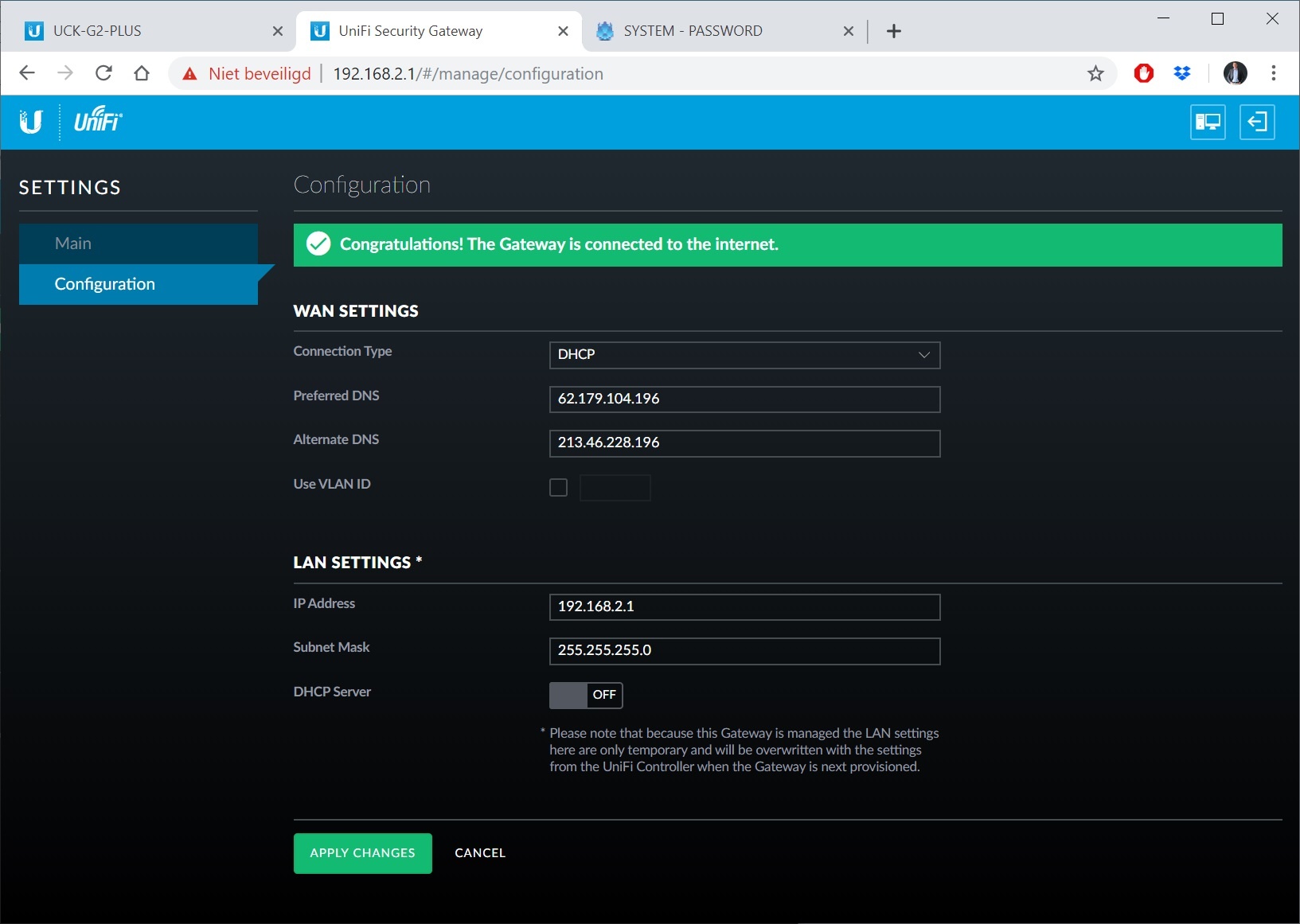
Task: Click the Preferred DNS input field
Action: 744,400
